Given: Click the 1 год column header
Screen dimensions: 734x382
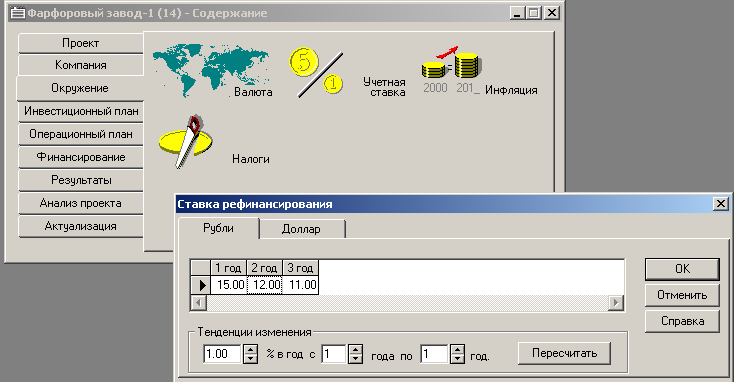Looking at the screenshot, I should [x=228, y=268].
